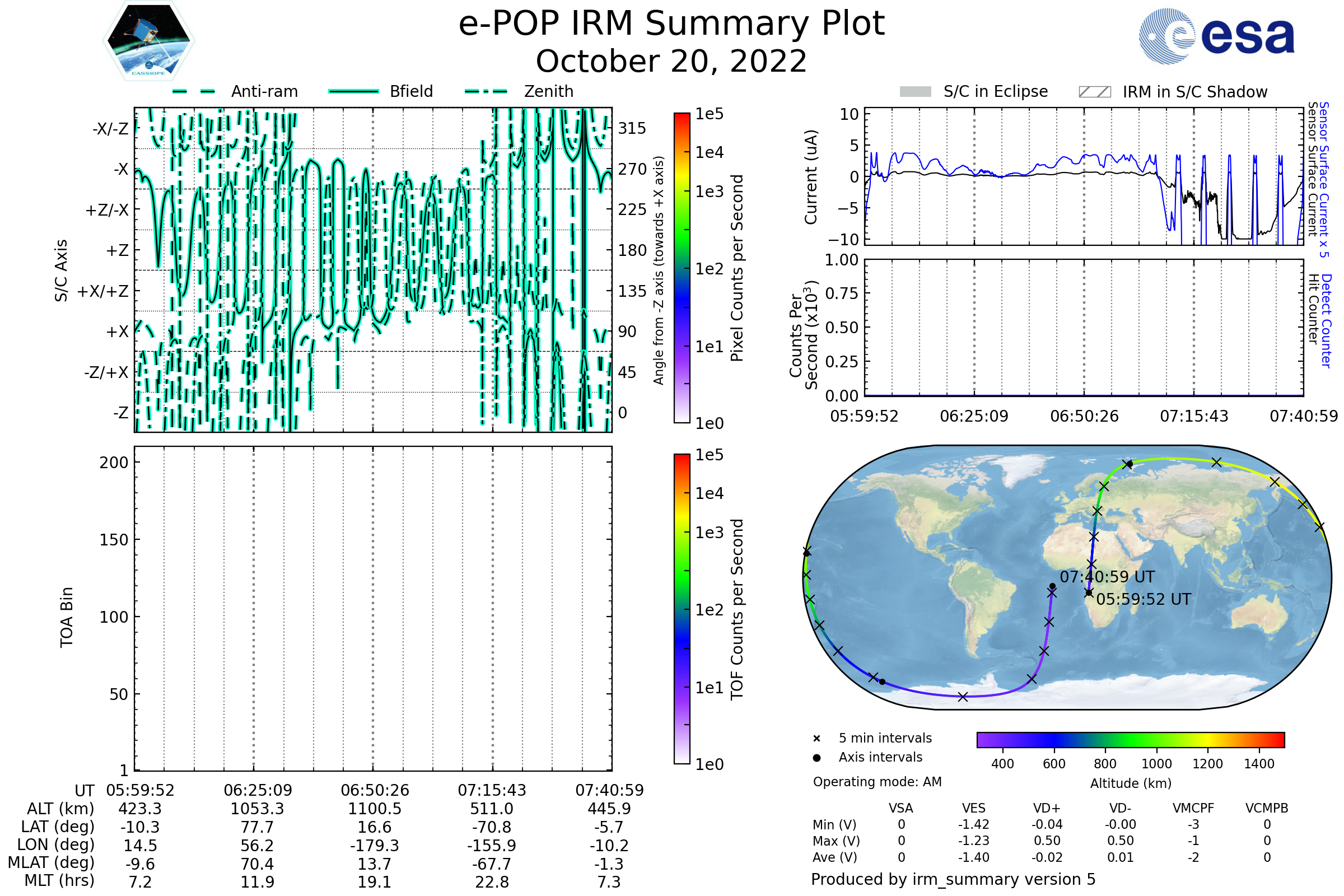Click the IRM in S/C Shadow hatched patch
The image size is (1344, 896).
click(1094, 92)
